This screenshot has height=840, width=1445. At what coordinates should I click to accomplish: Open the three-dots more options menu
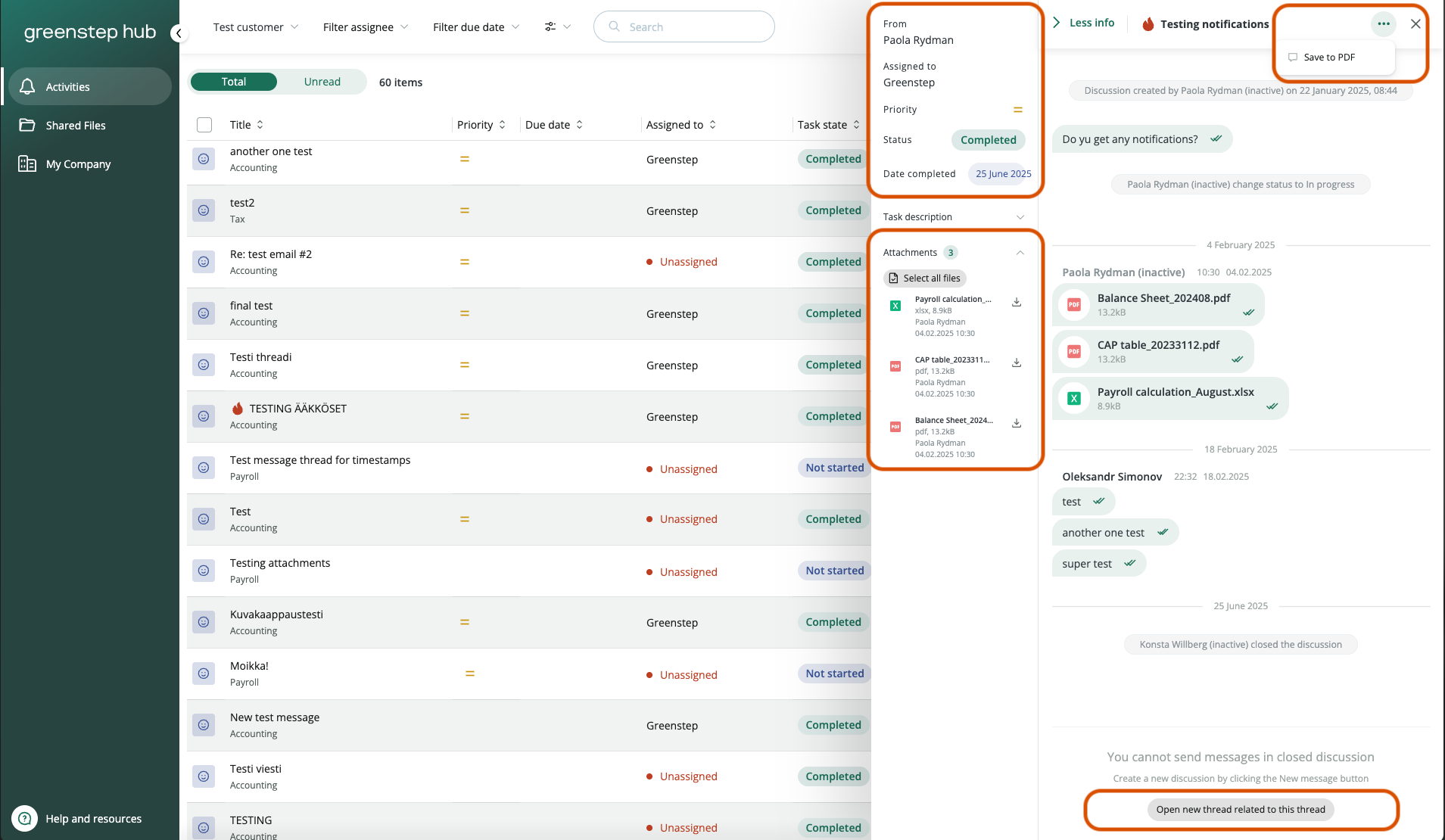tap(1384, 23)
